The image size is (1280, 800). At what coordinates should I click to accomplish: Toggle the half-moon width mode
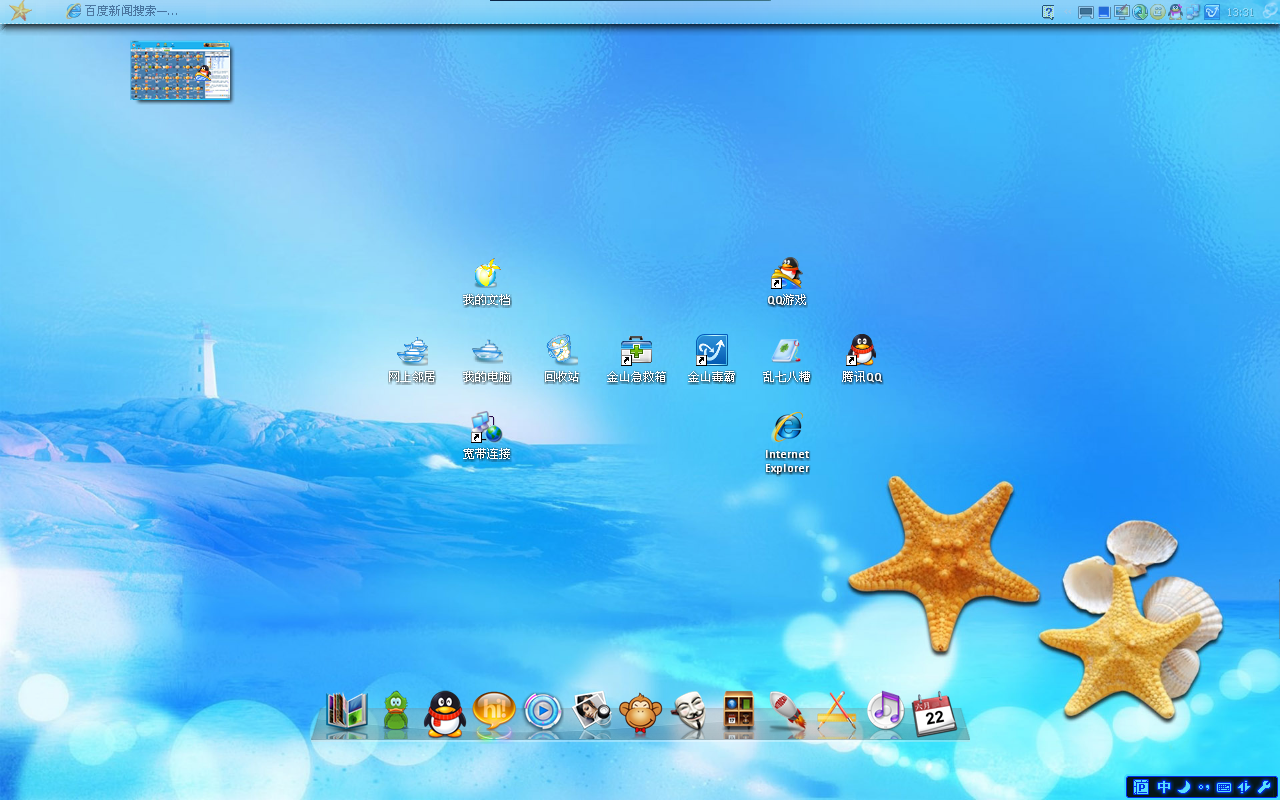pyautogui.click(x=1184, y=788)
